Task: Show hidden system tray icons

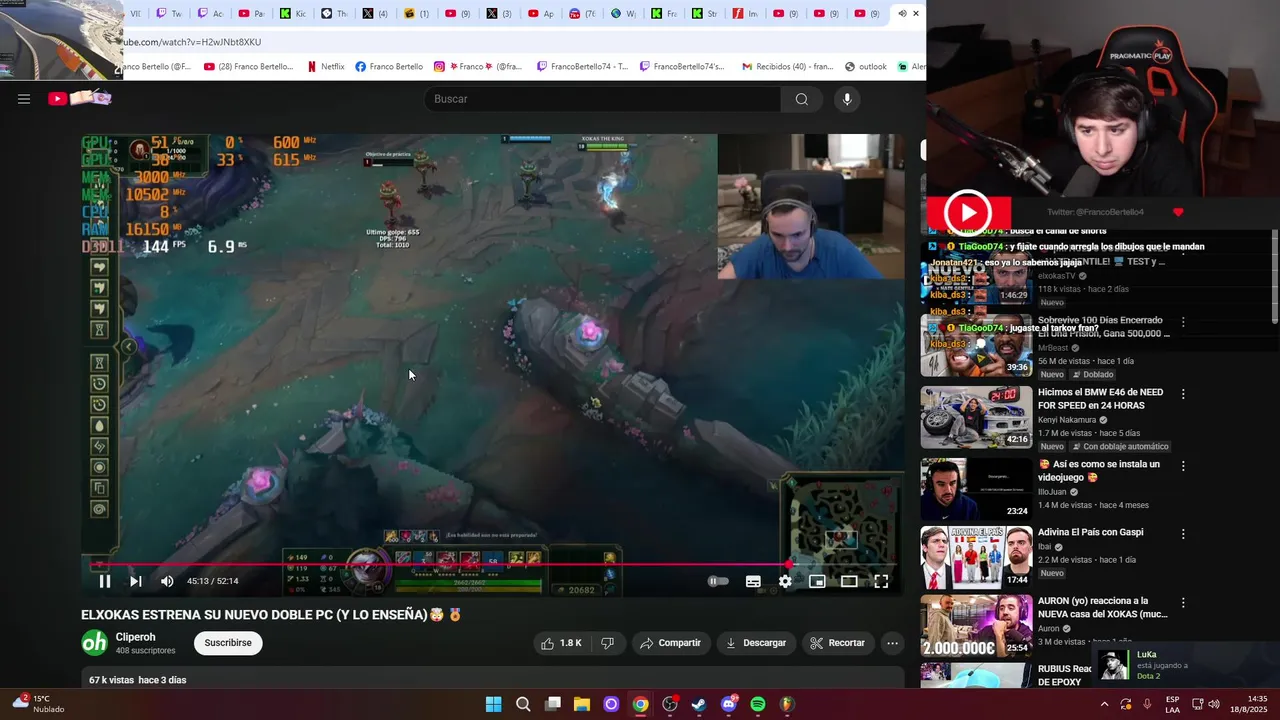Action: coord(1104,704)
